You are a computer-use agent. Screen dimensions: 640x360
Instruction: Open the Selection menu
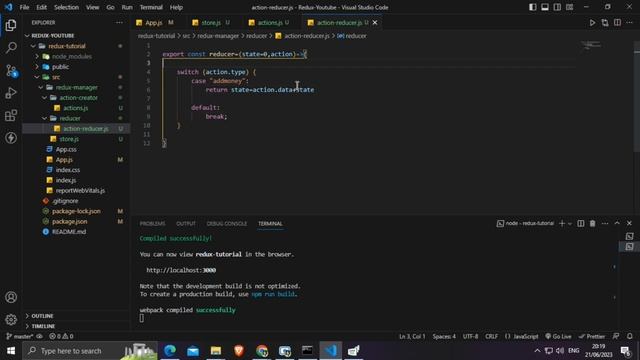pyautogui.click(x=66, y=7)
